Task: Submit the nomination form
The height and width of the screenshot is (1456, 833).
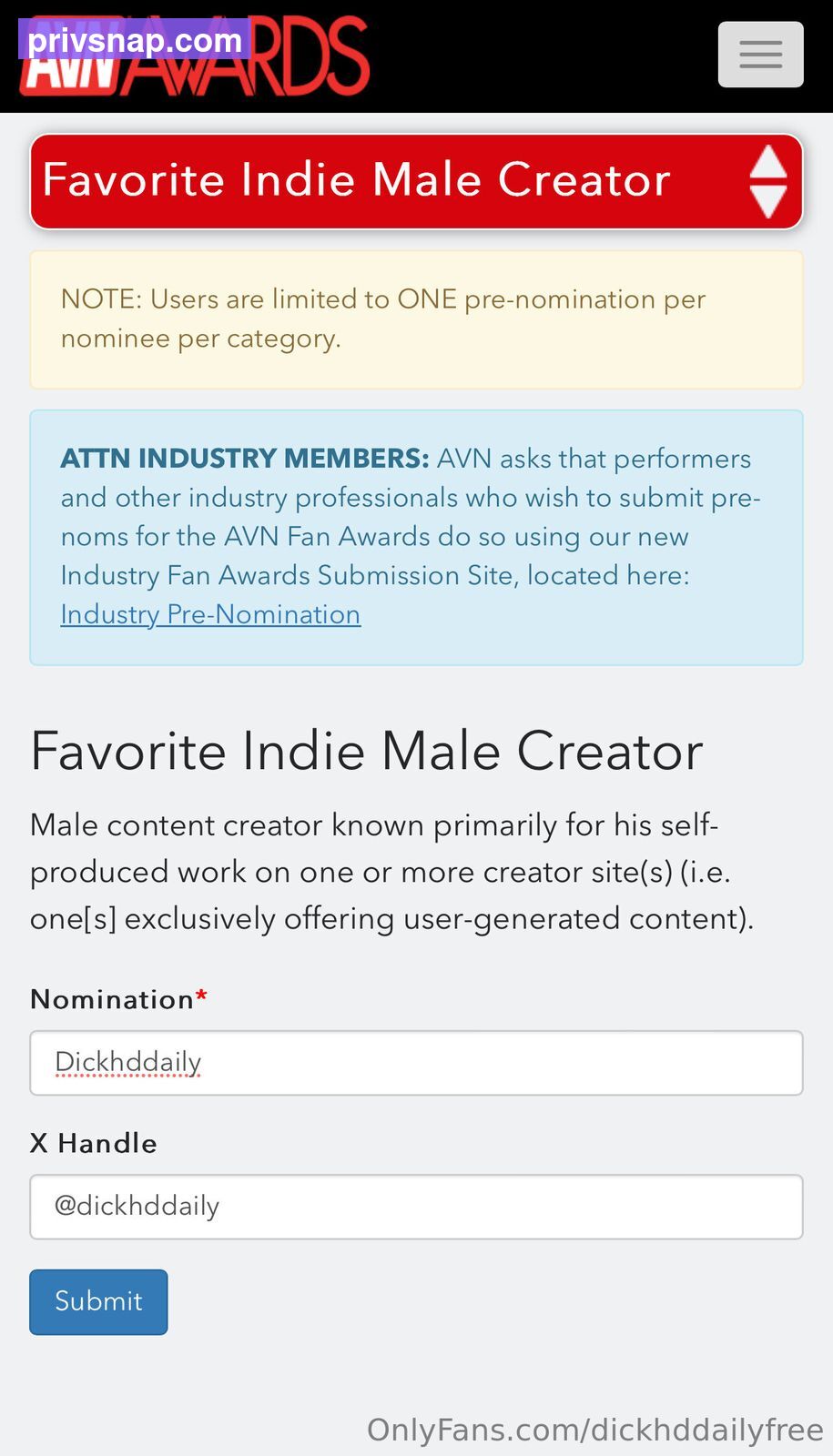Action: click(98, 1301)
